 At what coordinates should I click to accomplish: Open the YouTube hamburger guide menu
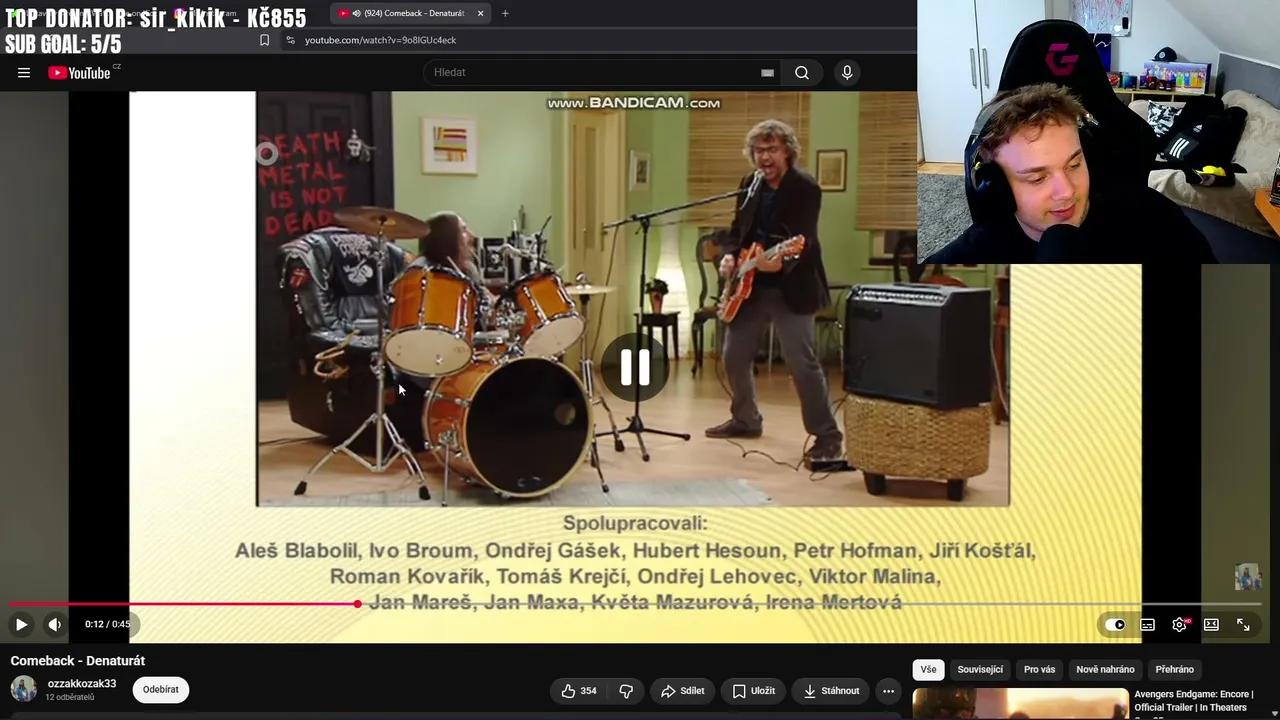(x=24, y=72)
